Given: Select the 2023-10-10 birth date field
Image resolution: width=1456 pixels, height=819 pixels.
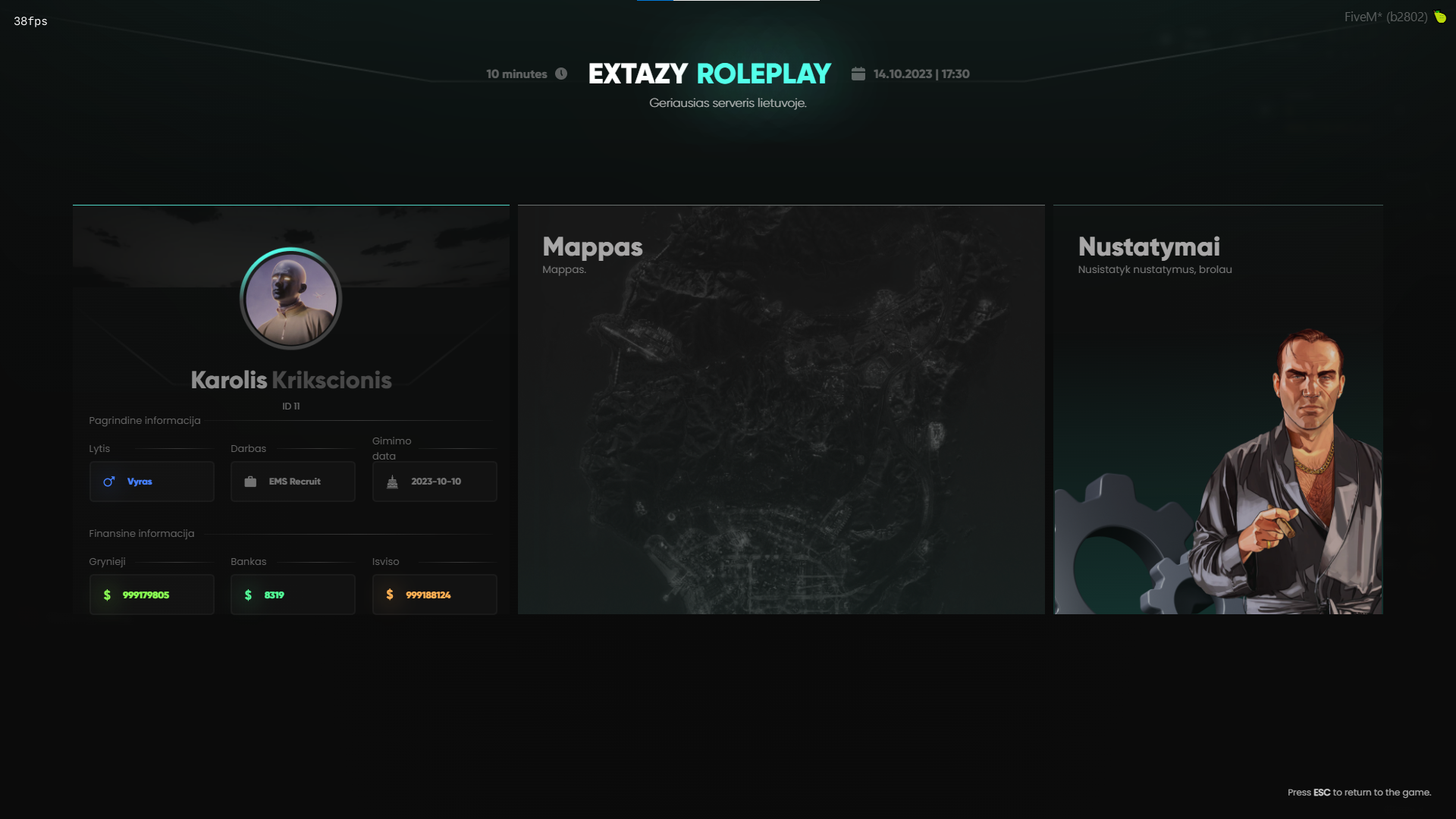Looking at the screenshot, I should point(435,482).
